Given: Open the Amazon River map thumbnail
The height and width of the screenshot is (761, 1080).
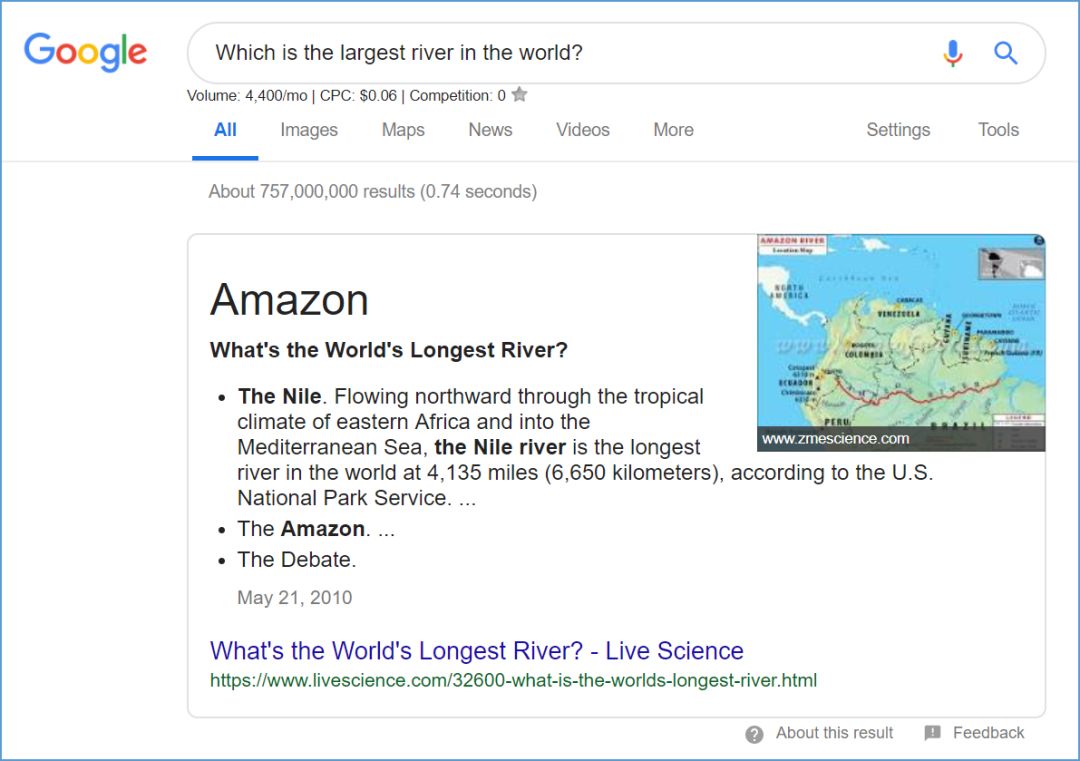Looking at the screenshot, I should tap(901, 342).
